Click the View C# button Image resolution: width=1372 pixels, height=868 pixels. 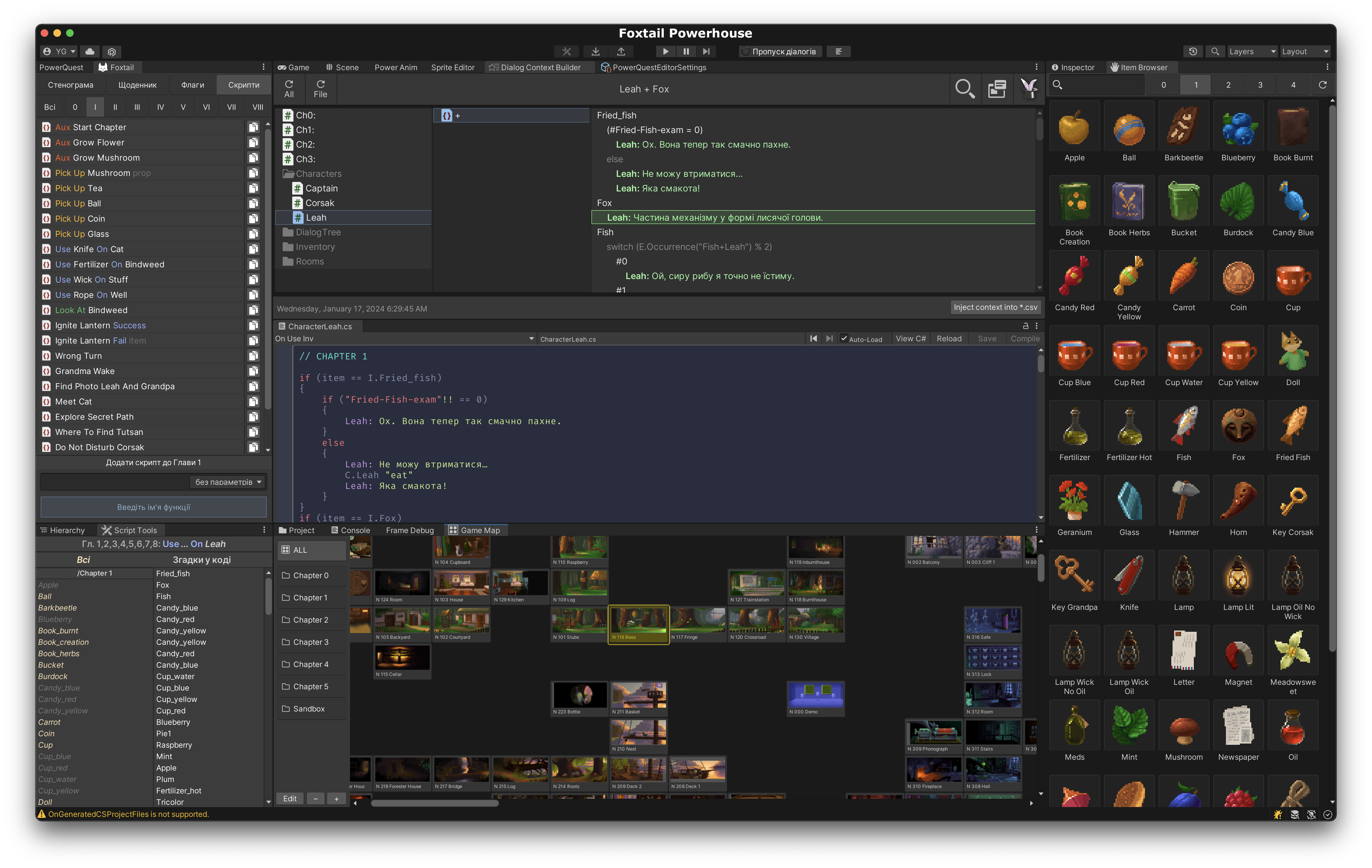tap(911, 338)
